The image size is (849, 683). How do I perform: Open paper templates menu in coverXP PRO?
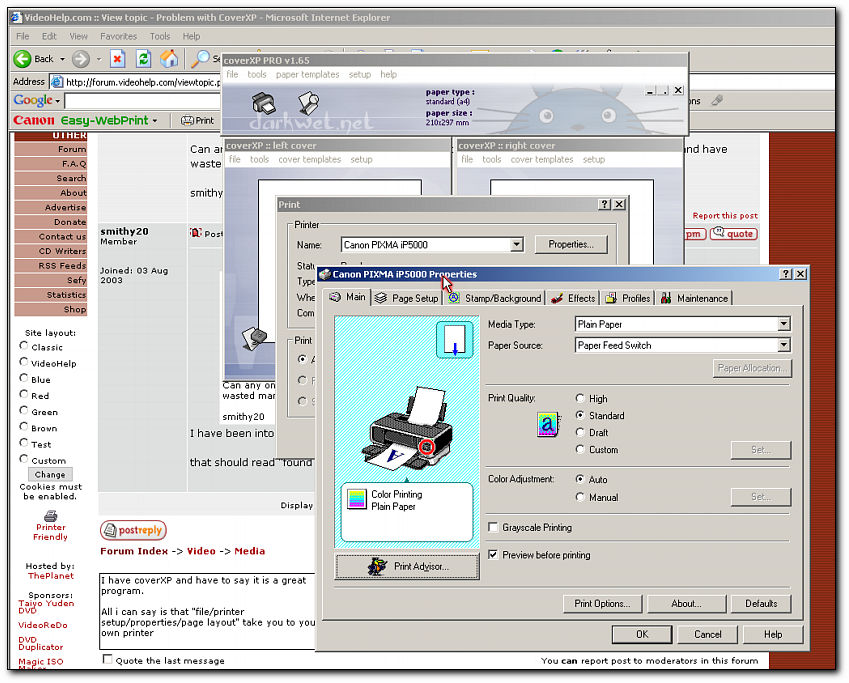click(x=308, y=74)
